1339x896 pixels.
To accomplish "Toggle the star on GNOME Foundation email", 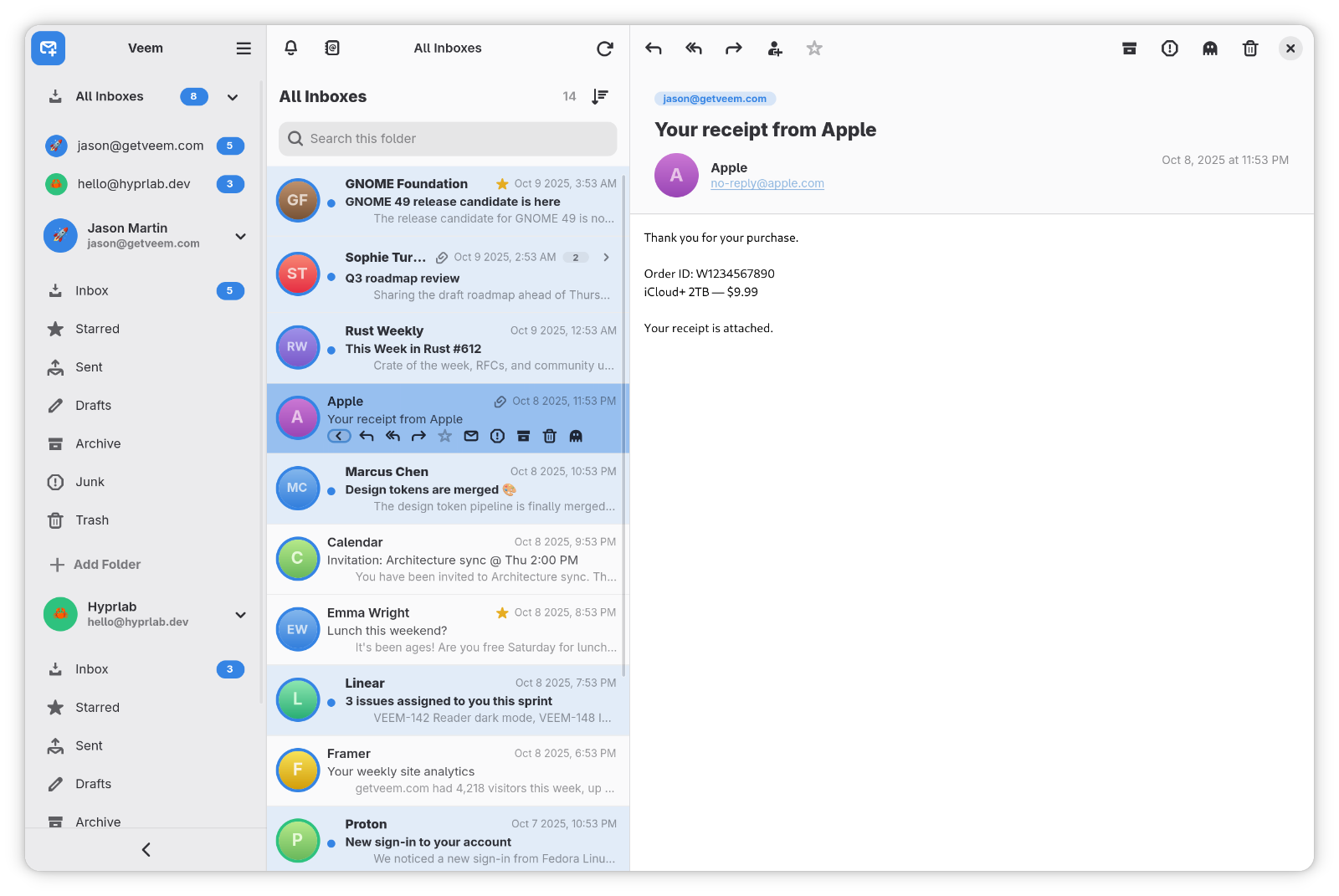I will tap(502, 184).
